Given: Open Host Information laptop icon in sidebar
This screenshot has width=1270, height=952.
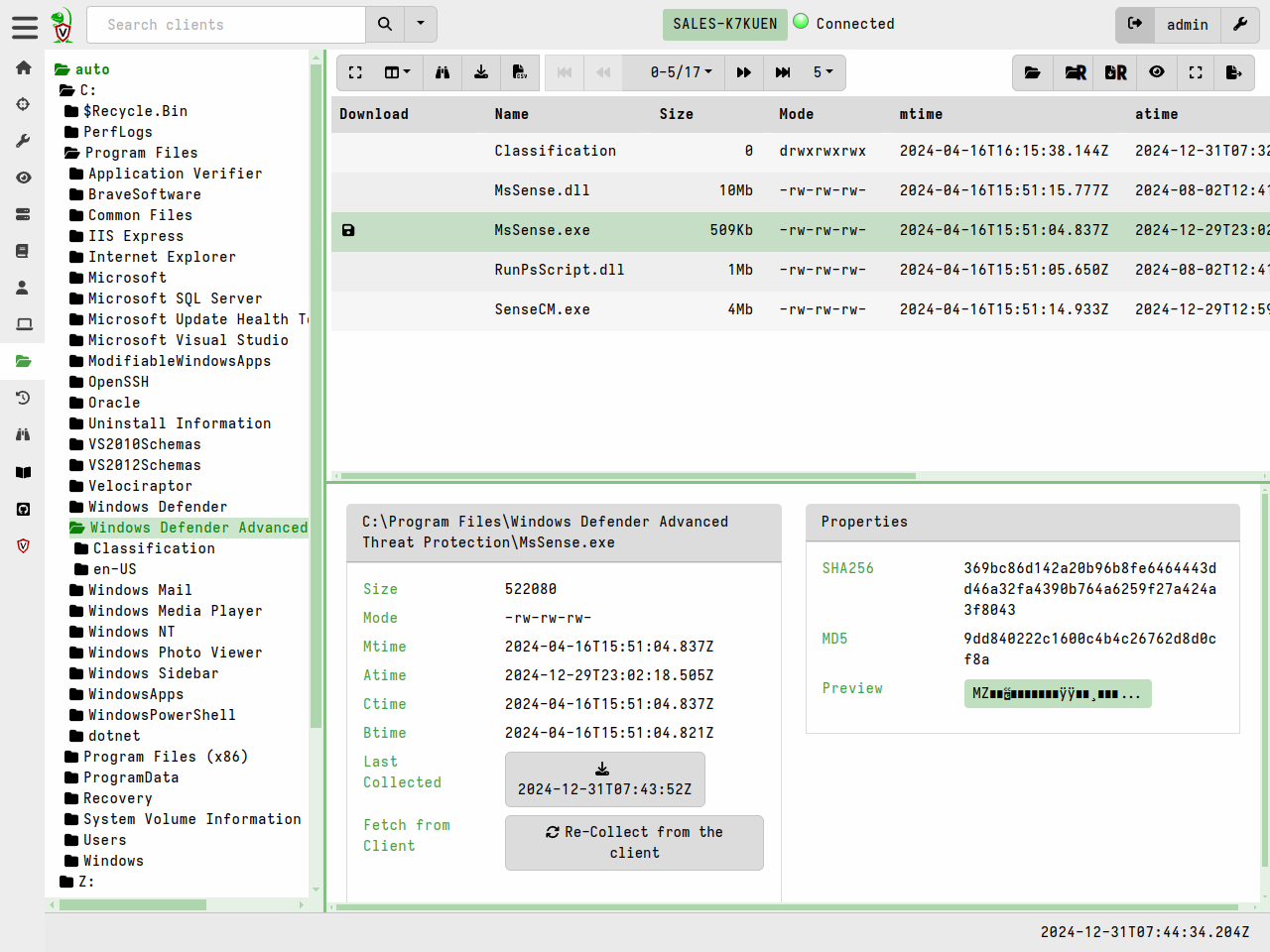Looking at the screenshot, I should point(23,324).
